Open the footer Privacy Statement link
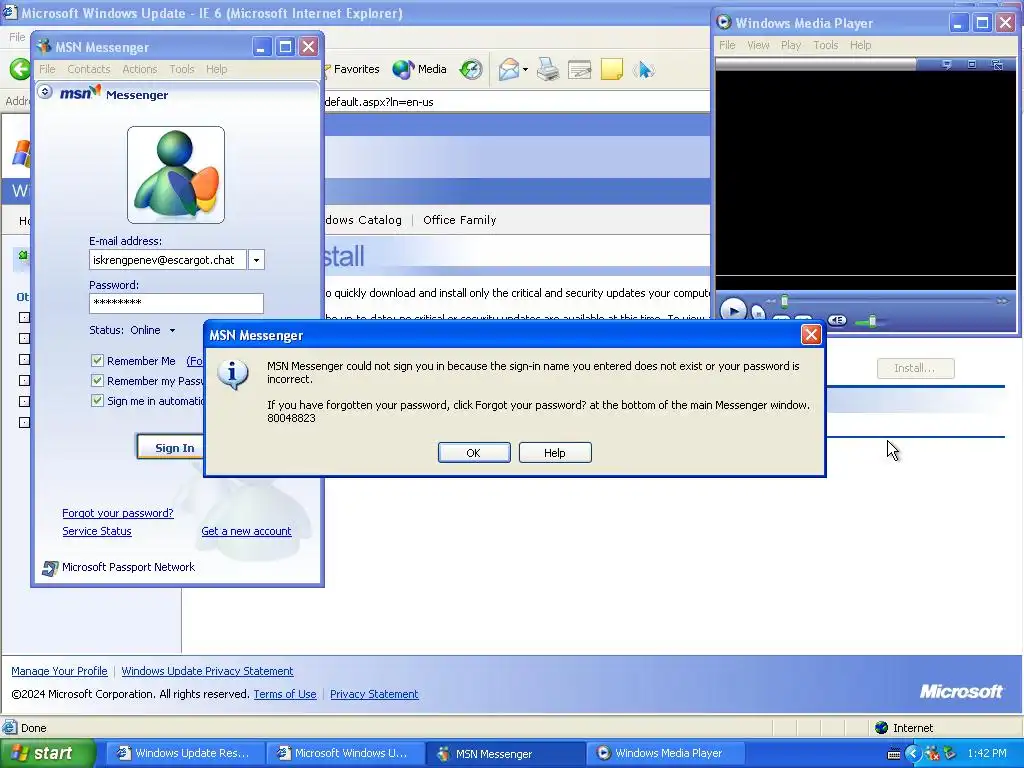 pos(374,694)
